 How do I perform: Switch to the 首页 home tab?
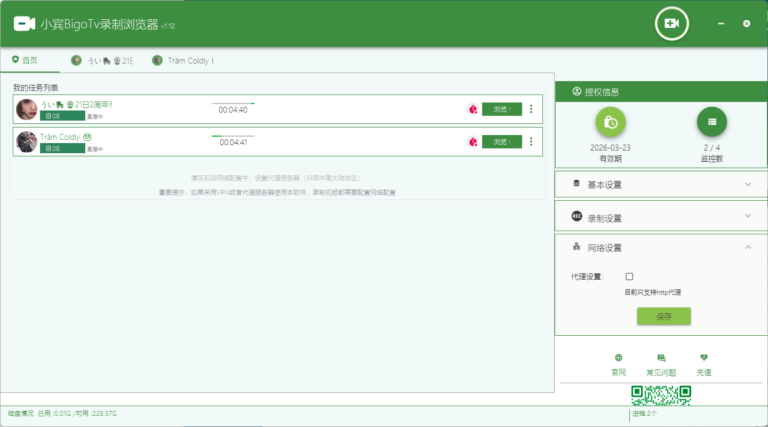[25, 60]
